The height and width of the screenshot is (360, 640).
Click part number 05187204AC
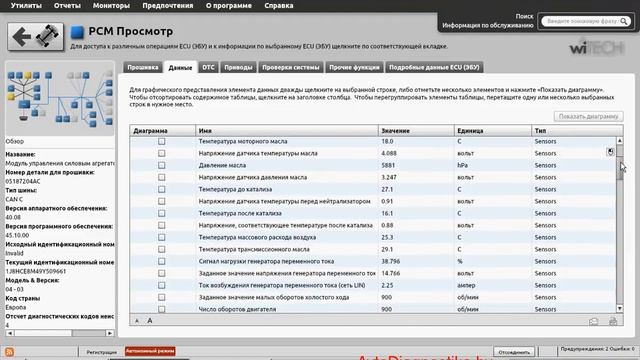23,181
